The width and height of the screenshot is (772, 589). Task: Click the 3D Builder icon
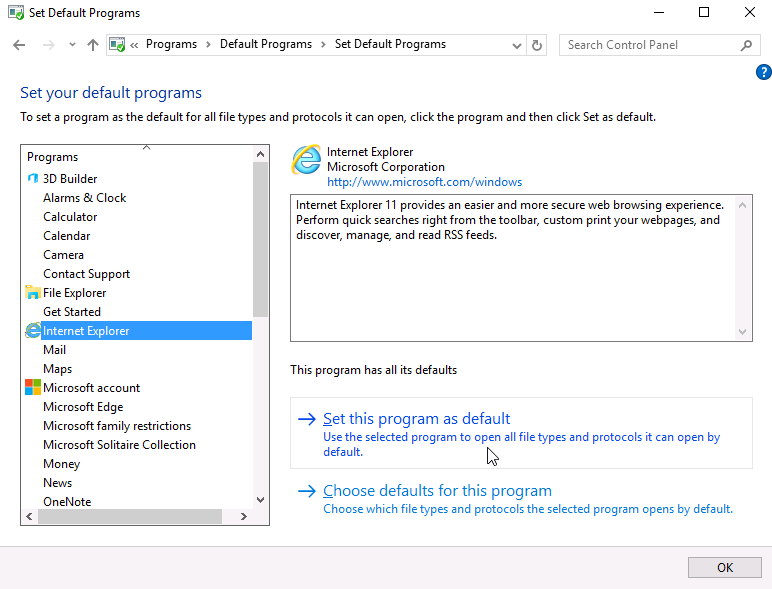tap(32, 178)
